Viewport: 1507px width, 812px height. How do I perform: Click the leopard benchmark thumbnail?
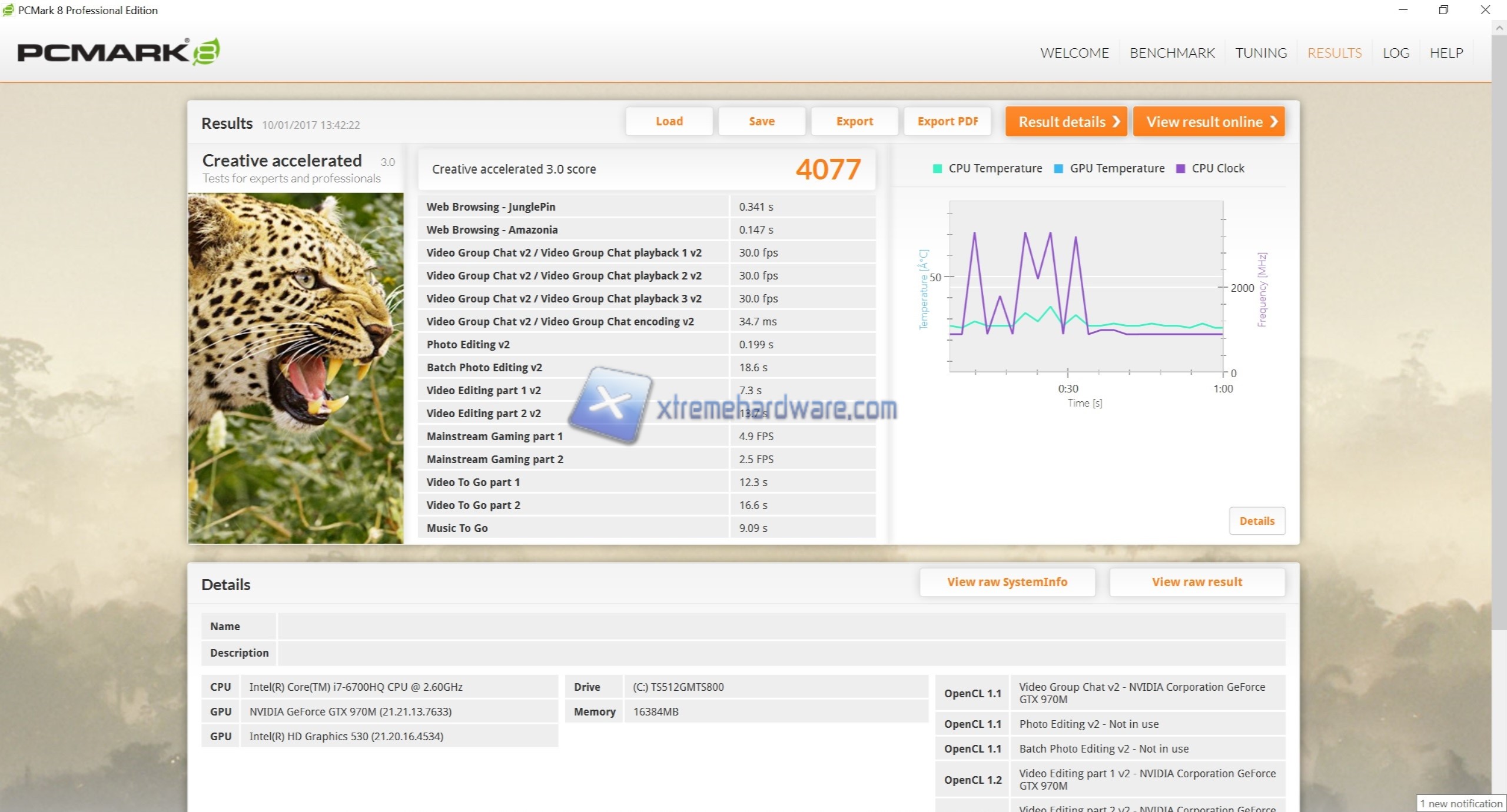point(296,368)
